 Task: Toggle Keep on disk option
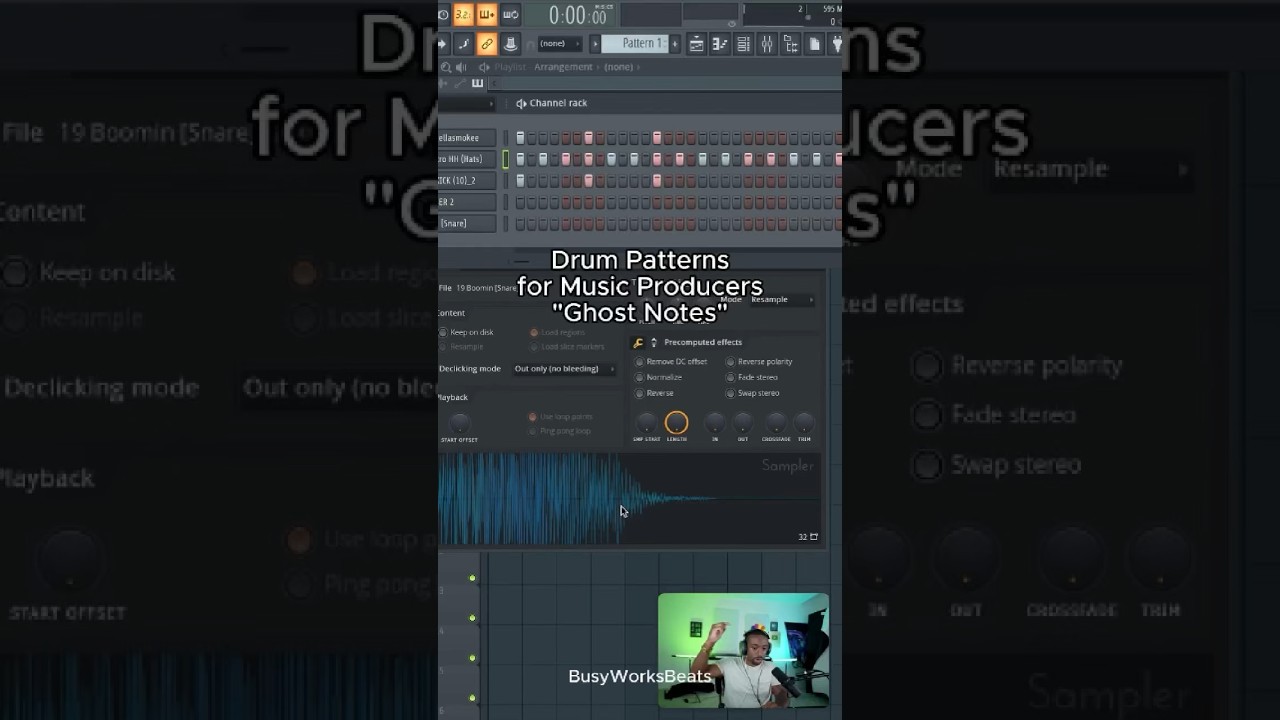pos(443,332)
